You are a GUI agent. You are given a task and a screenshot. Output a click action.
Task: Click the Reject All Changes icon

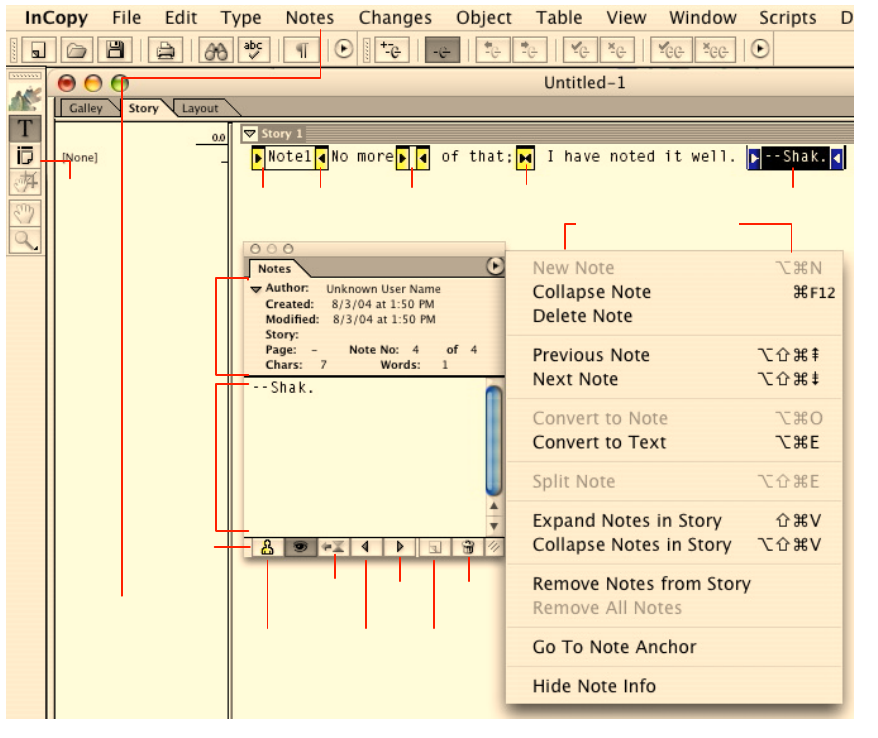click(715, 50)
